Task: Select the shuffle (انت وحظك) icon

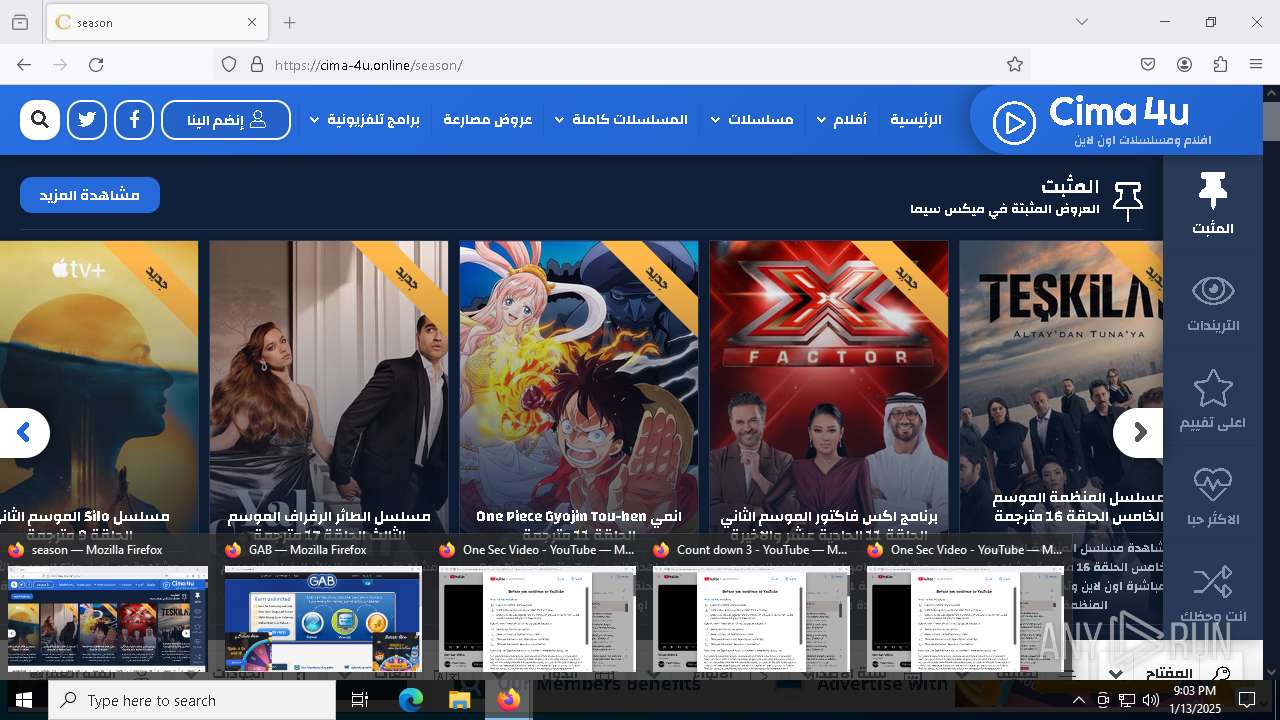Action: [1213, 594]
